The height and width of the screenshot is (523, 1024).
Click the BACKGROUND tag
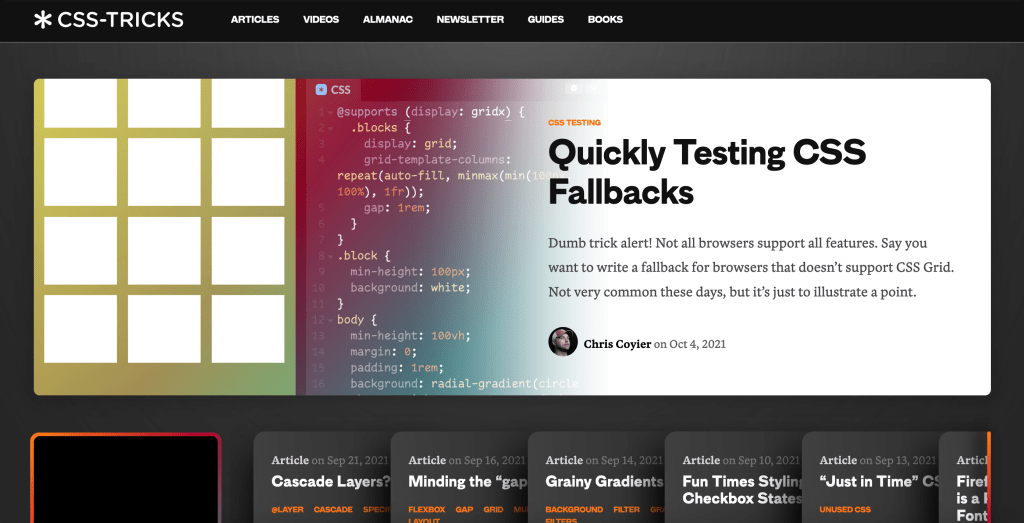tap(574, 509)
